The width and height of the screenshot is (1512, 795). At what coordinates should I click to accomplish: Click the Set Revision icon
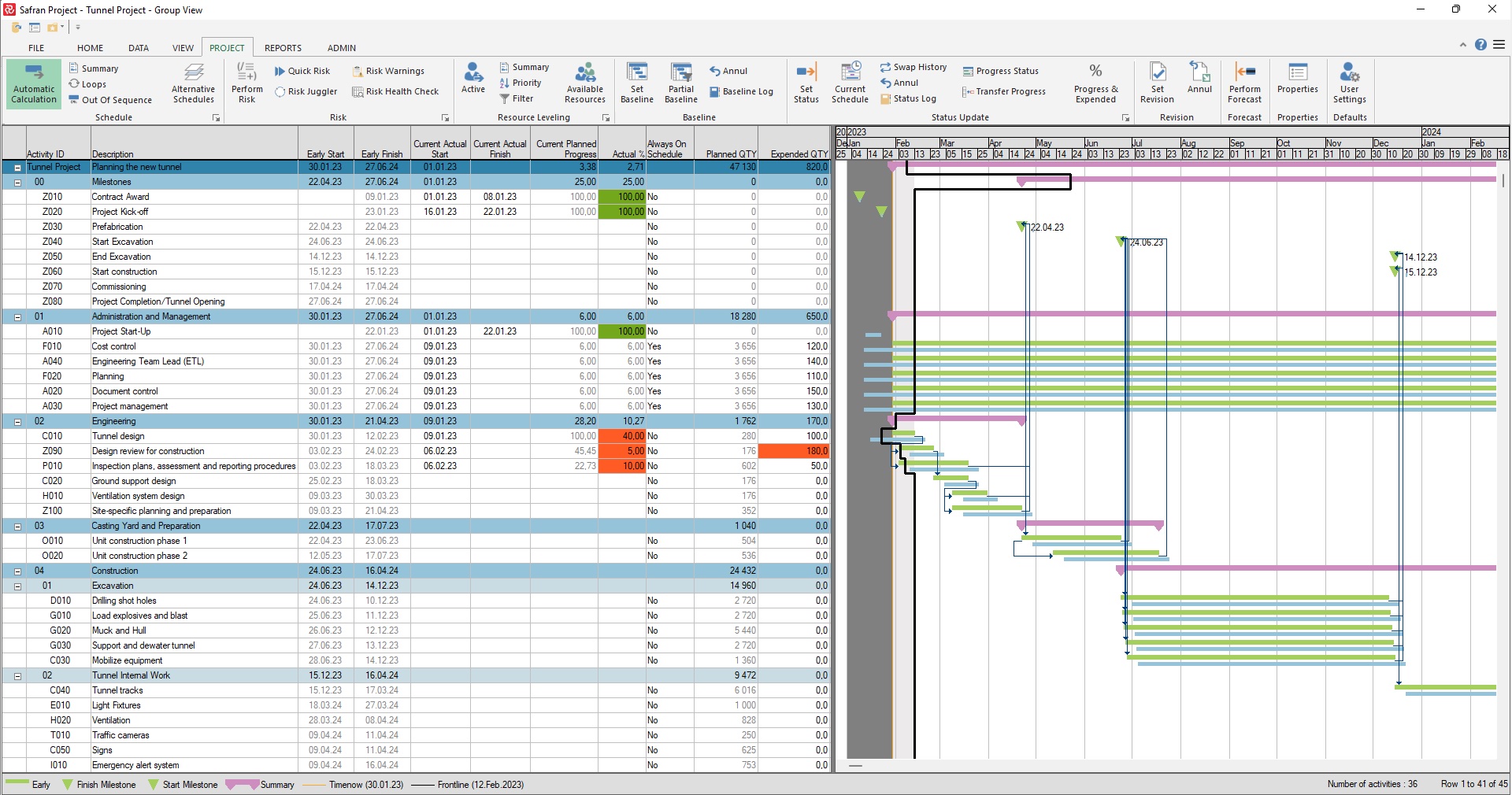pos(1158,72)
